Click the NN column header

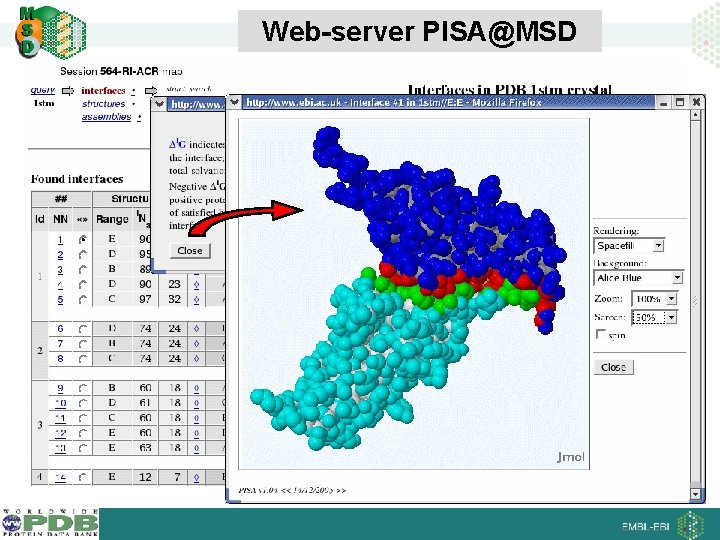(x=60, y=219)
